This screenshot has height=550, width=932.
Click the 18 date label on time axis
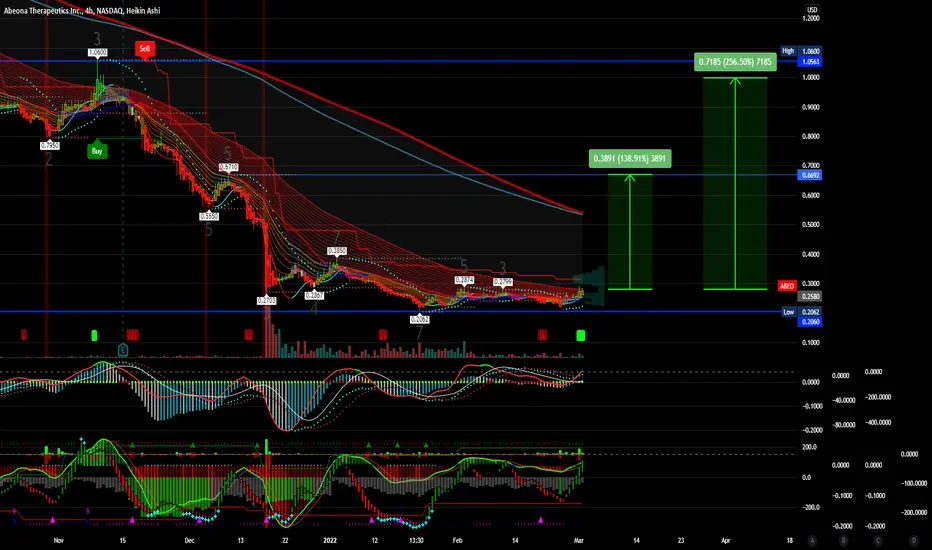tap(789, 540)
